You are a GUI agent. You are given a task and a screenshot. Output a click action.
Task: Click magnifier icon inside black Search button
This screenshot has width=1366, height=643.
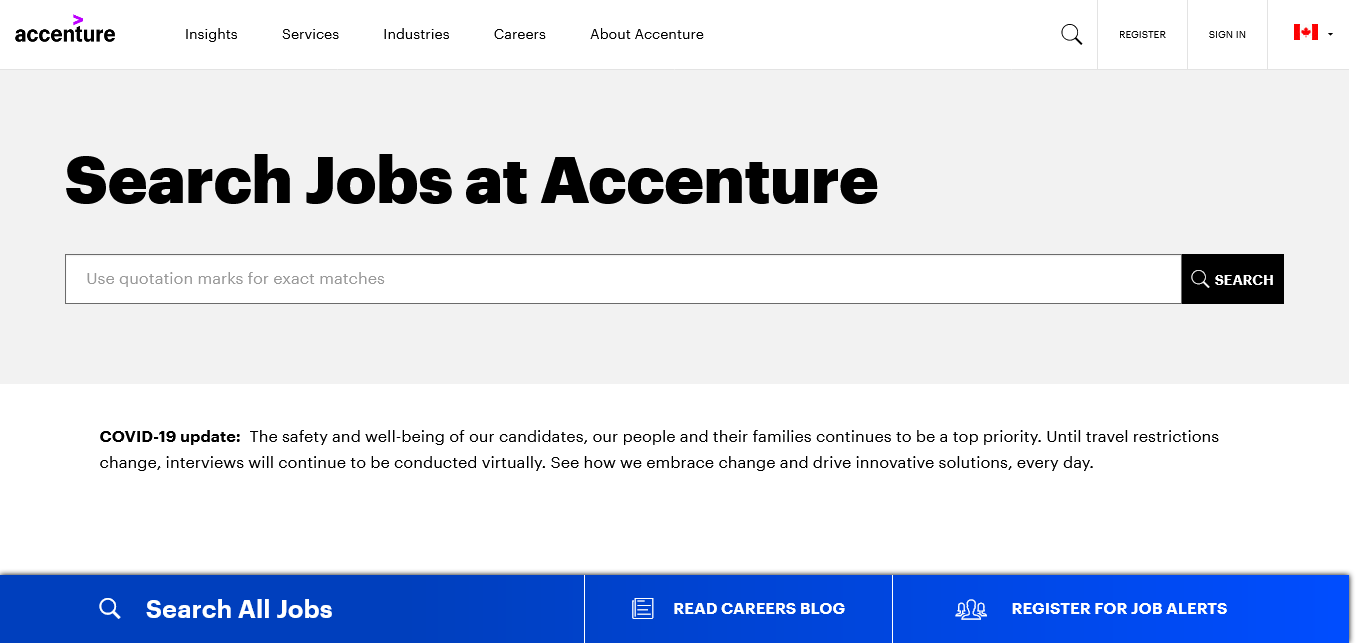click(1200, 279)
